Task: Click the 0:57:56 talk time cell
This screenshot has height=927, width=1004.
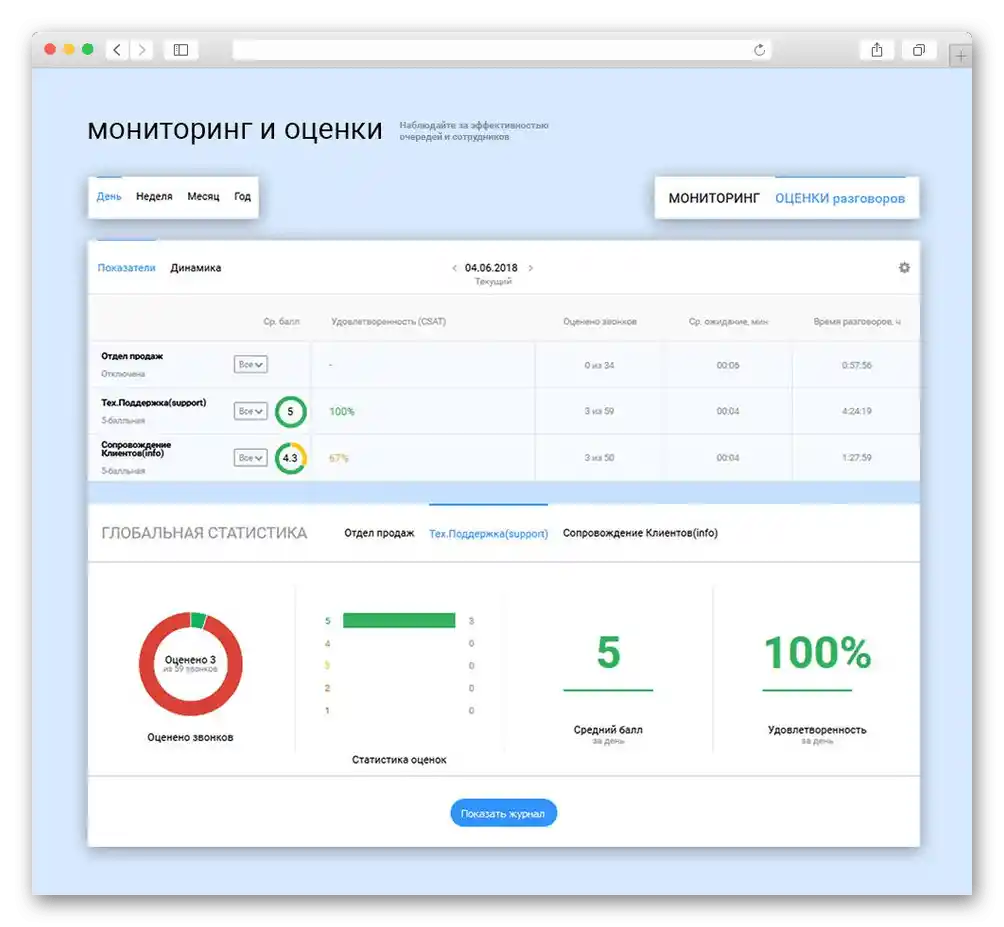Action: pyautogui.click(x=857, y=366)
